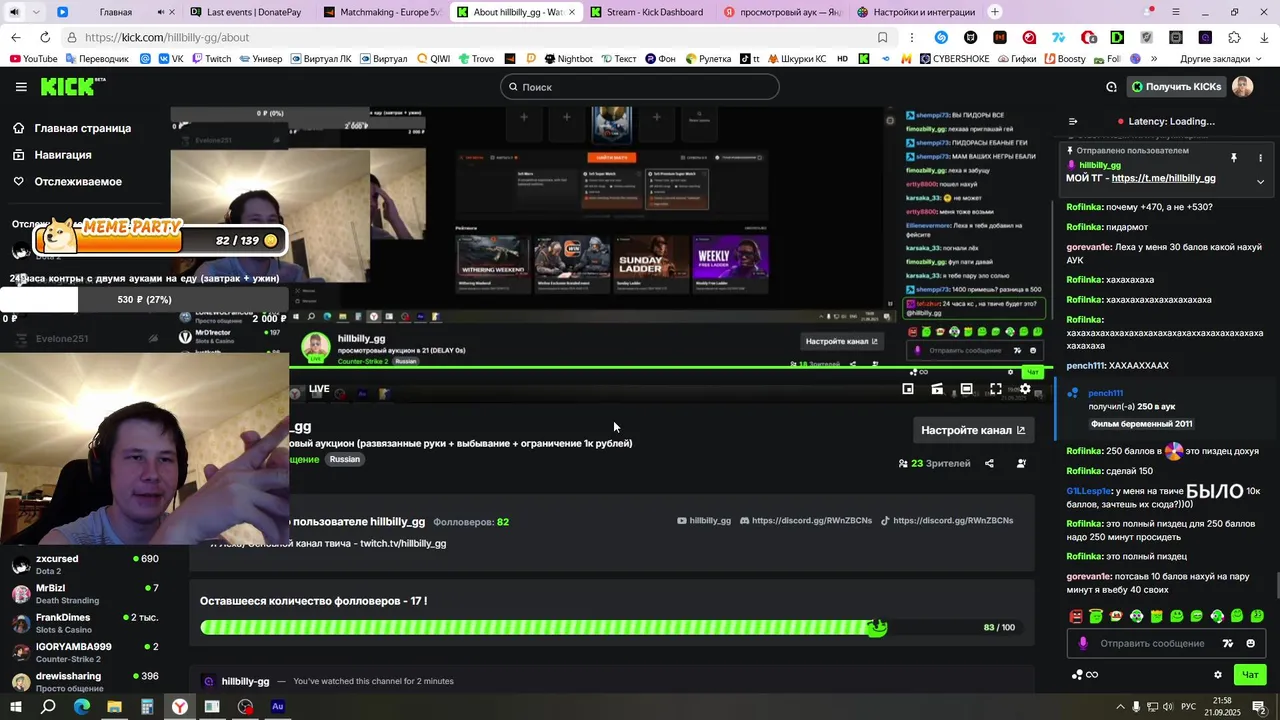The image size is (1280, 720).
Task: Open pinned message three-dot options
Action: point(1260,158)
